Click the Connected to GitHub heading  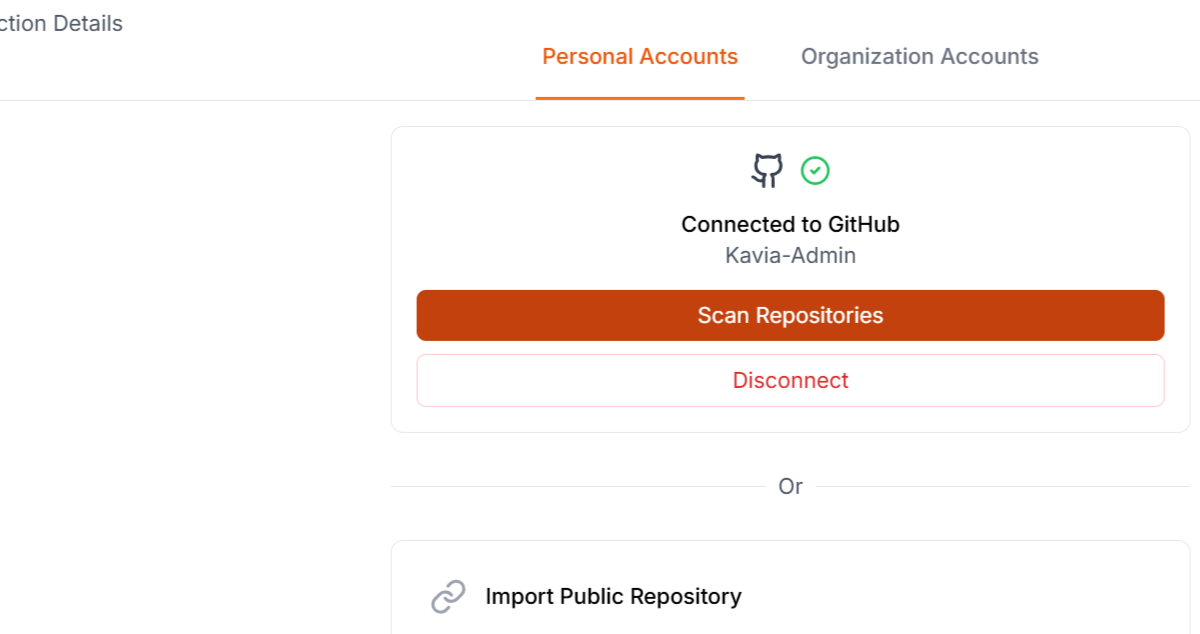(x=790, y=224)
